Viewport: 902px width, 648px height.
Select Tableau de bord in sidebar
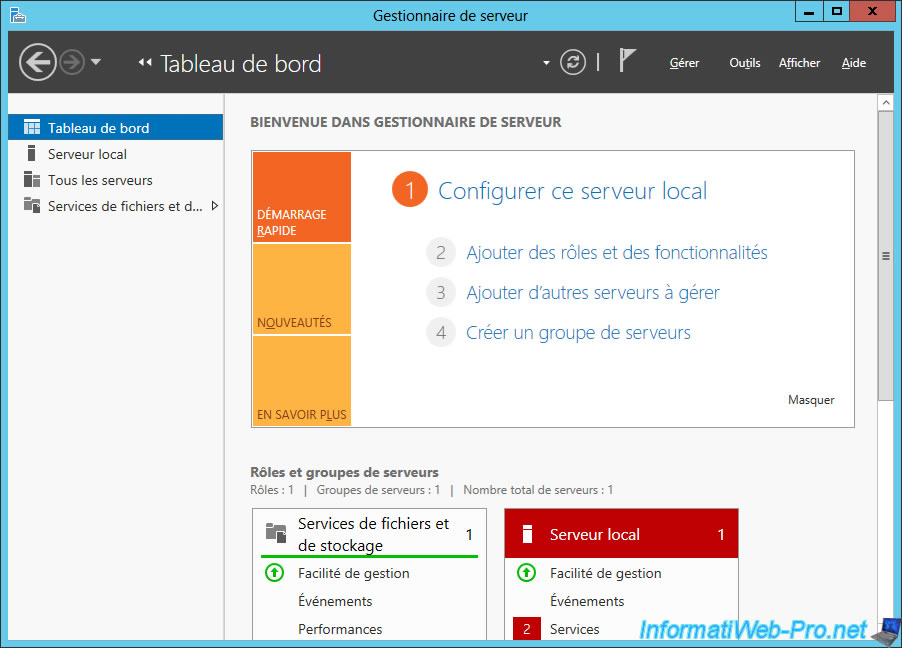[x=116, y=127]
